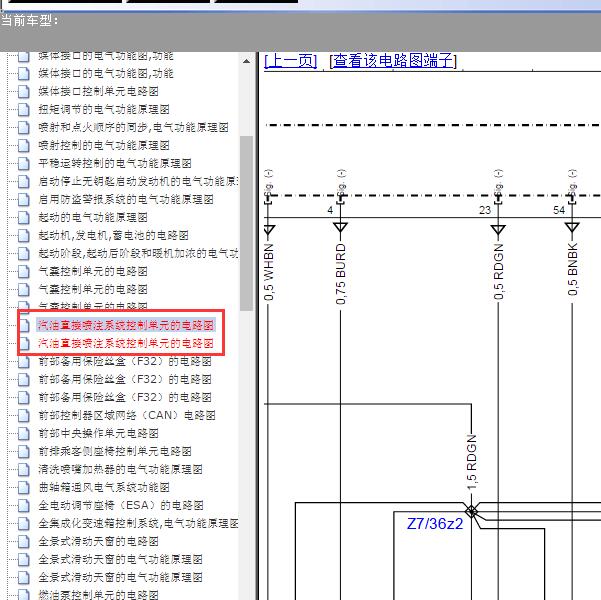Image resolution: width=601 pixels, height=600 pixels.
Task: Open 全集成化变速箱控制系统 entry
Action: pyautogui.click(x=138, y=523)
